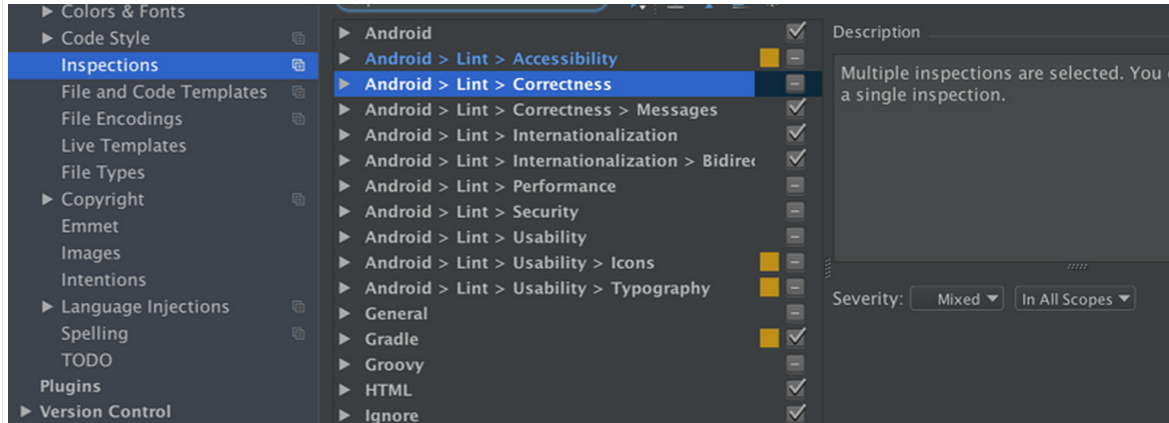Click the icon next to File and Code Templates

pyautogui.click(x=298, y=93)
